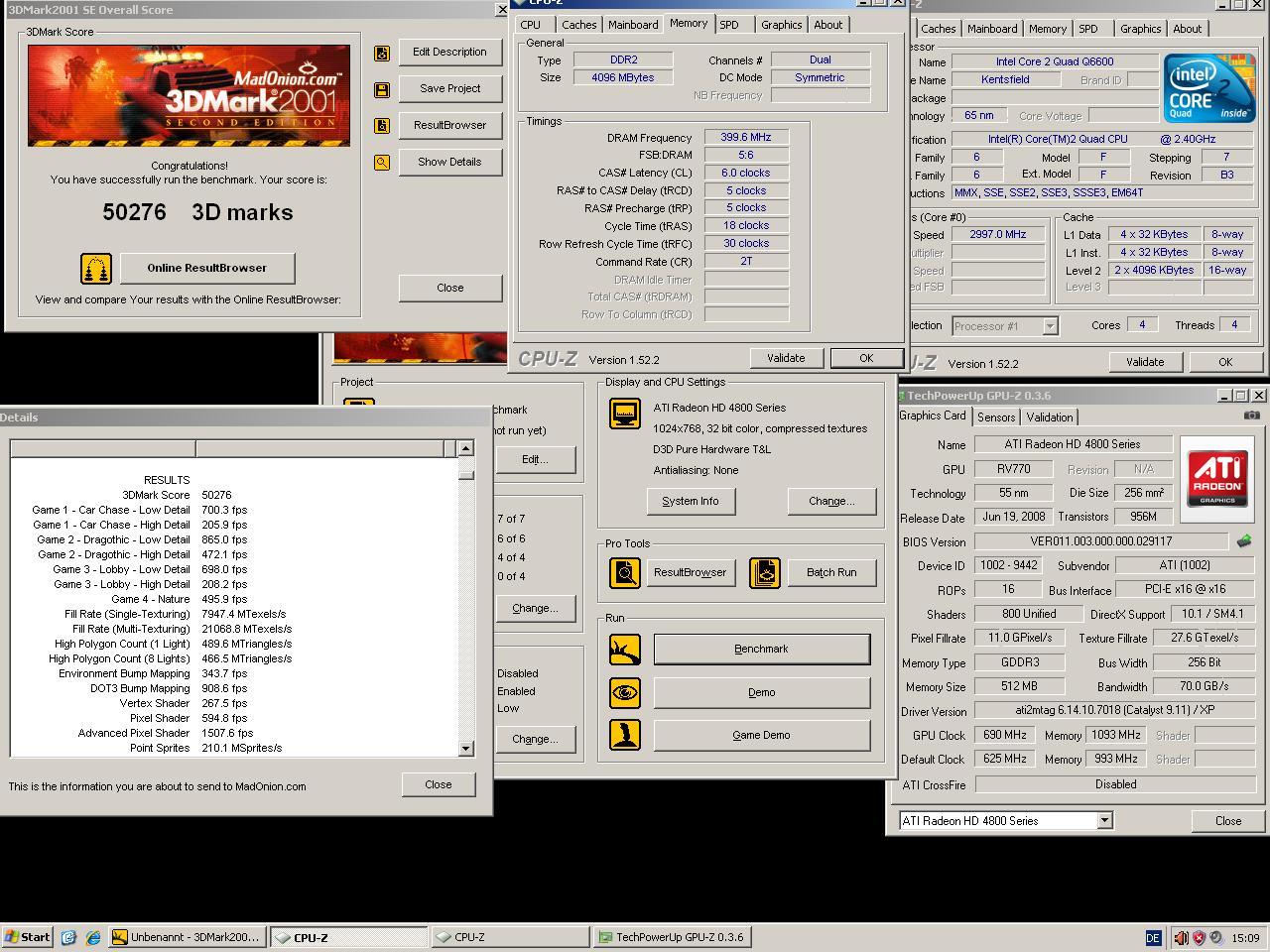This screenshot has height=952, width=1270.
Task: Open the Graphics tab in front CPU-Z
Action: 782,25
